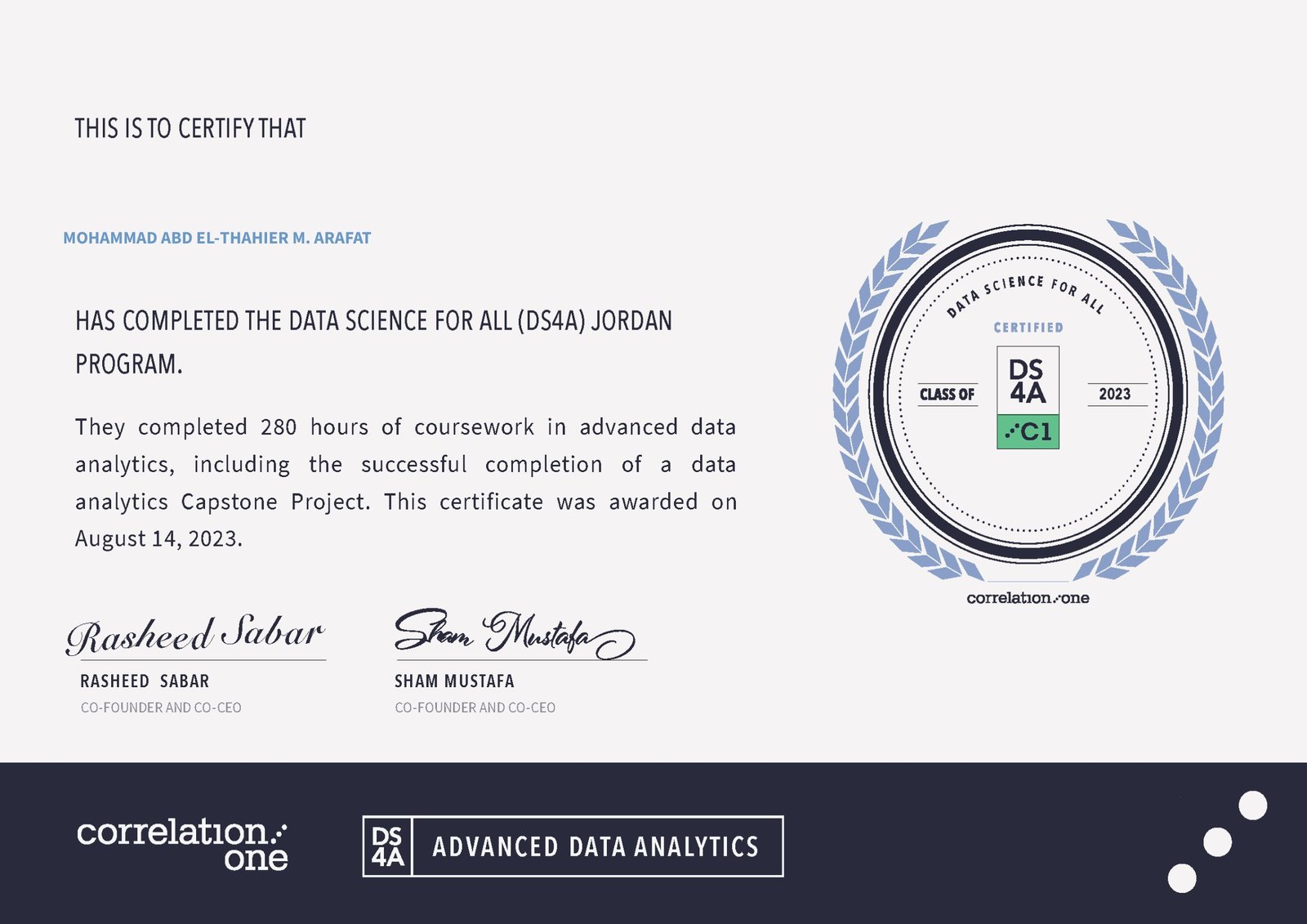This screenshot has height=924, width=1307.
Task: Click the white correlation one footer logo
Action: coord(182,846)
